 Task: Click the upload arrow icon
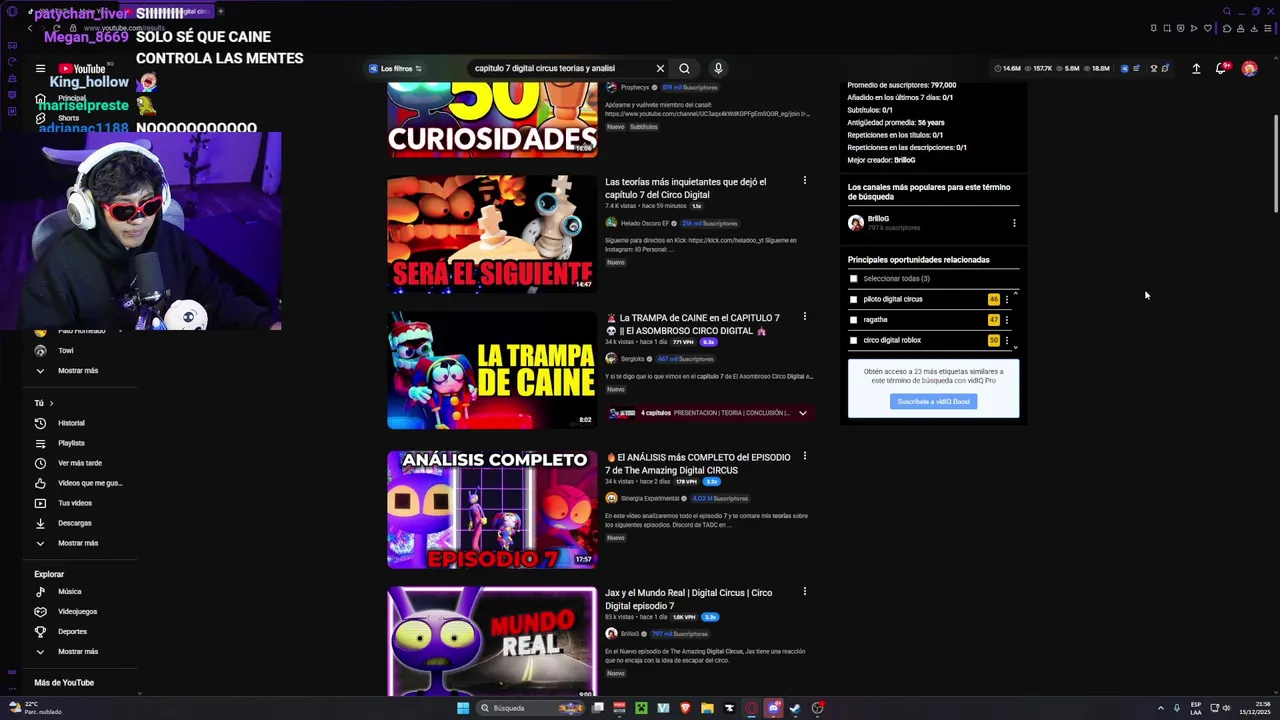[x=1196, y=68]
